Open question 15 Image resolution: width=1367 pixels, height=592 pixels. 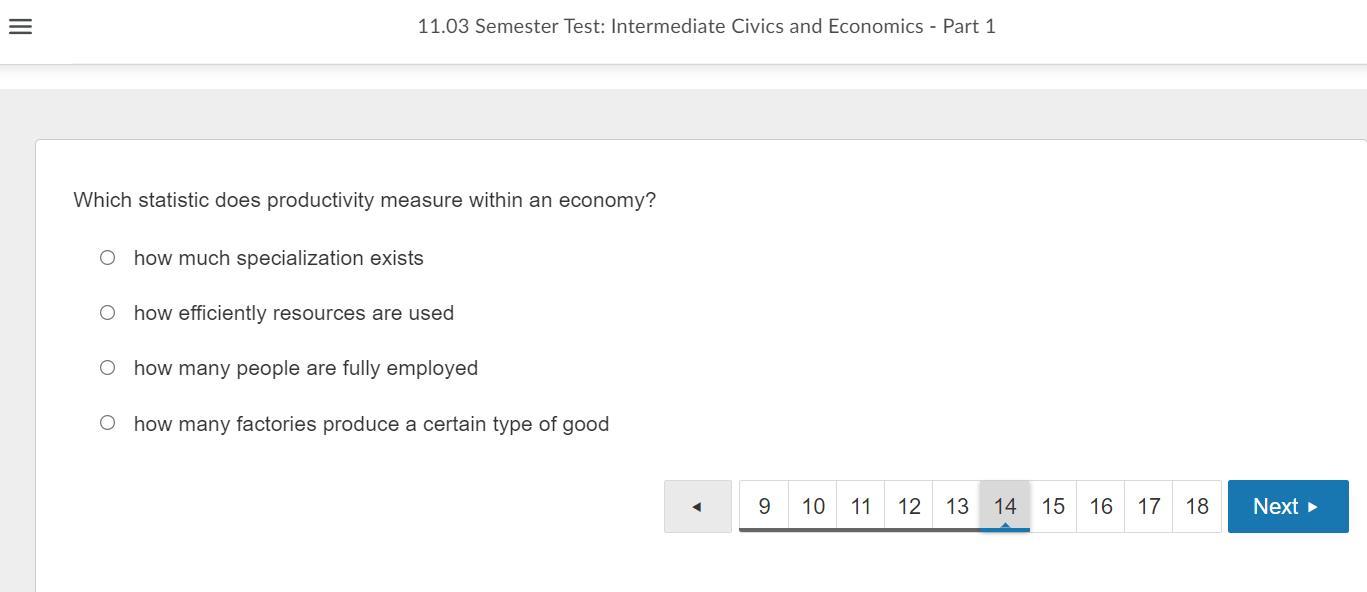(x=1052, y=506)
